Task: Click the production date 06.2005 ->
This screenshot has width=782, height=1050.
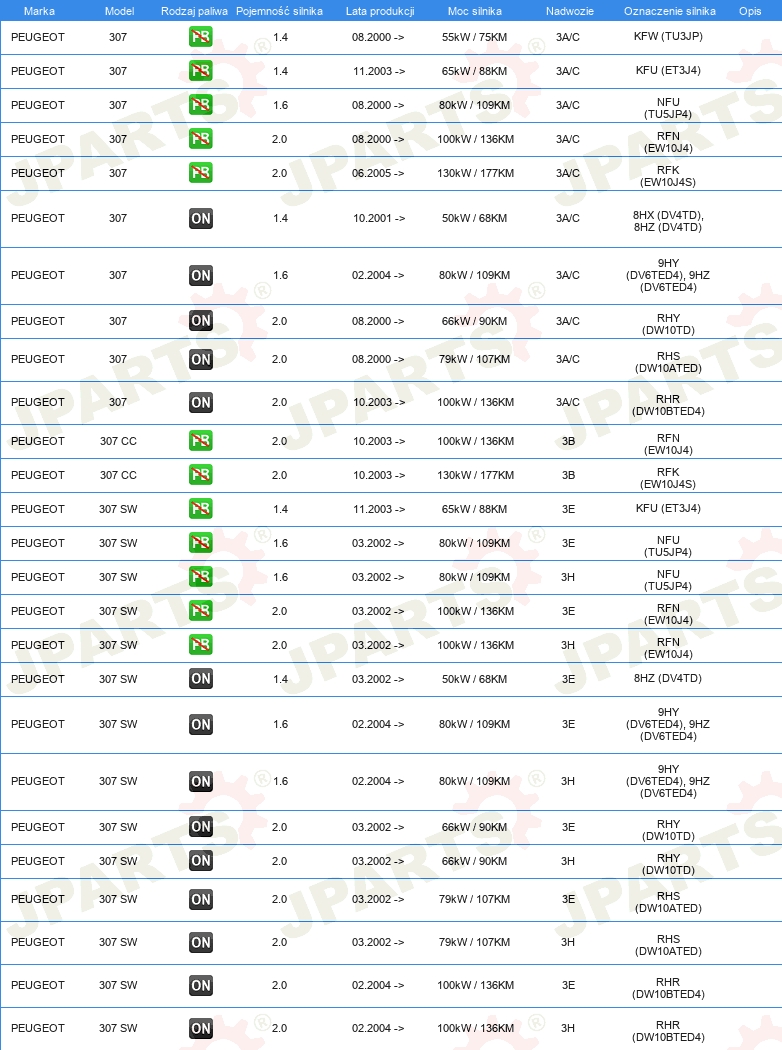Action: (378, 173)
